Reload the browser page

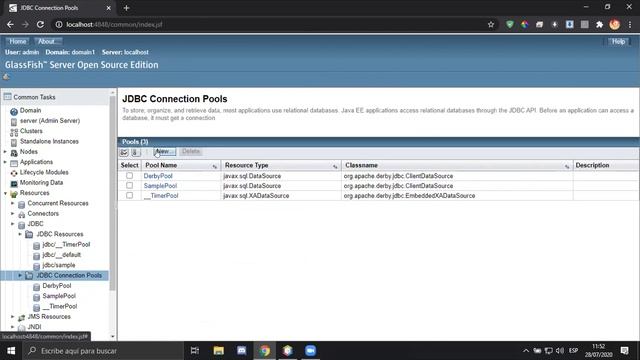point(40,24)
